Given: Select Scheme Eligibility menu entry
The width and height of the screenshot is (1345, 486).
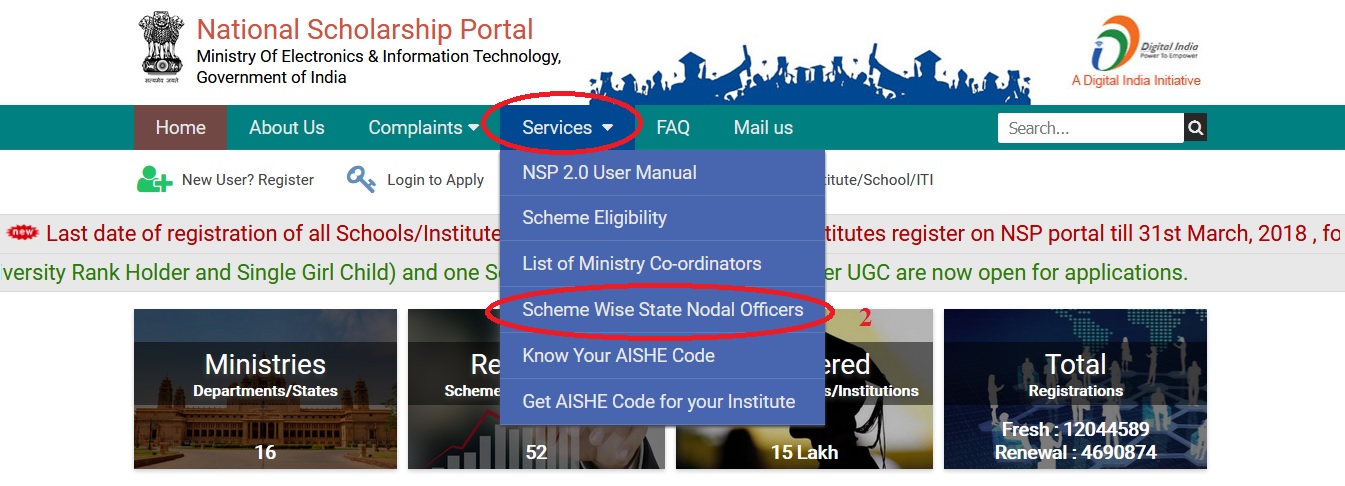Looking at the screenshot, I should click(662, 218).
